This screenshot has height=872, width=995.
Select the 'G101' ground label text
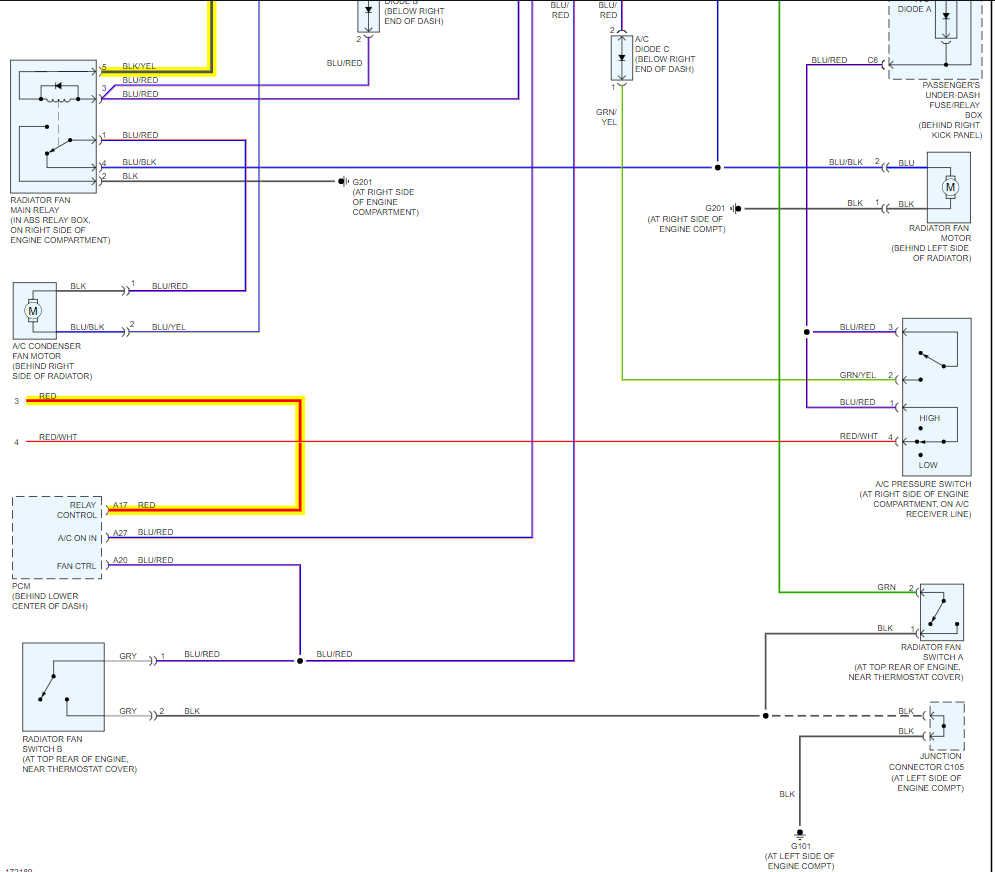(800, 846)
